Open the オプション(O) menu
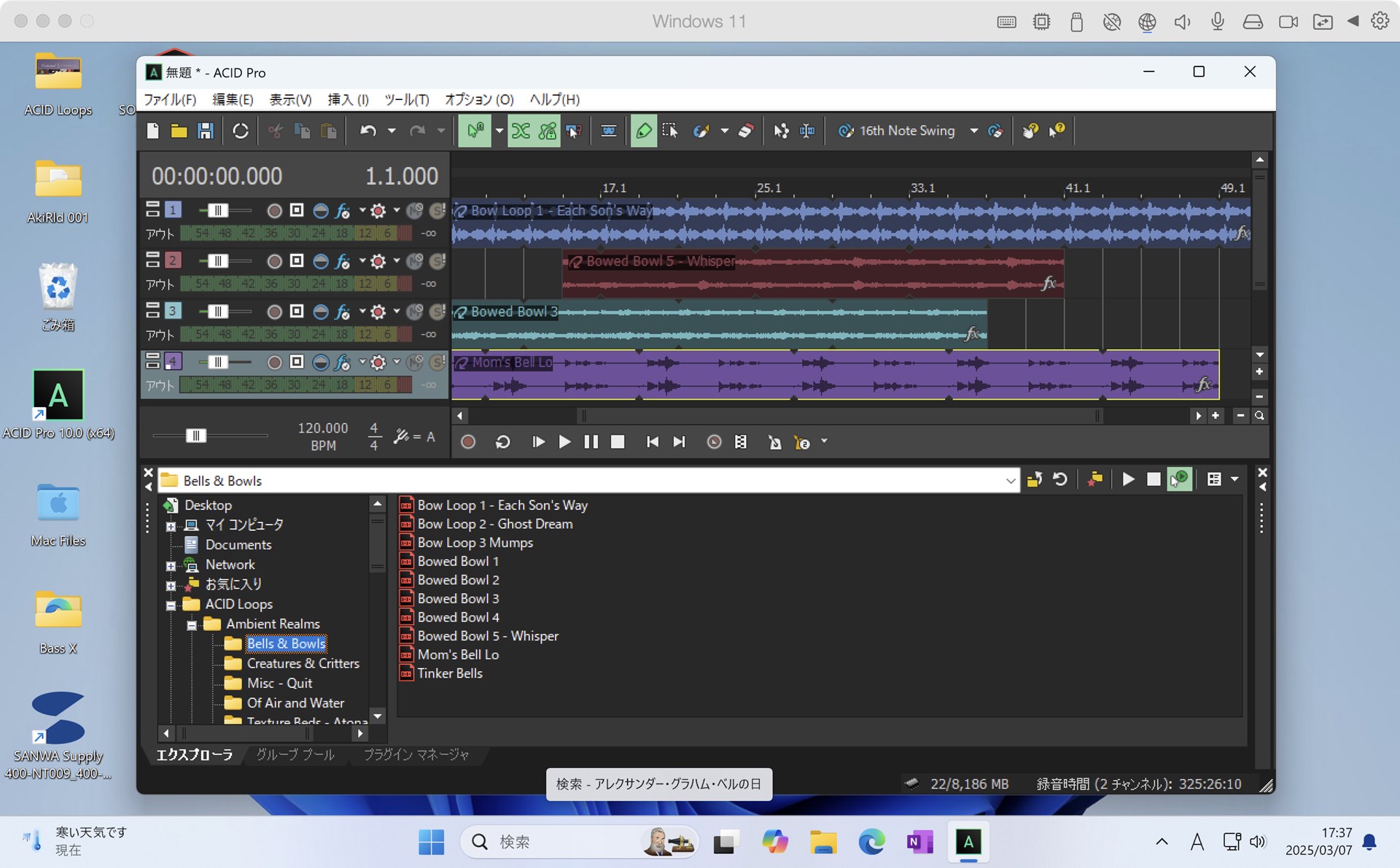 [x=479, y=99]
